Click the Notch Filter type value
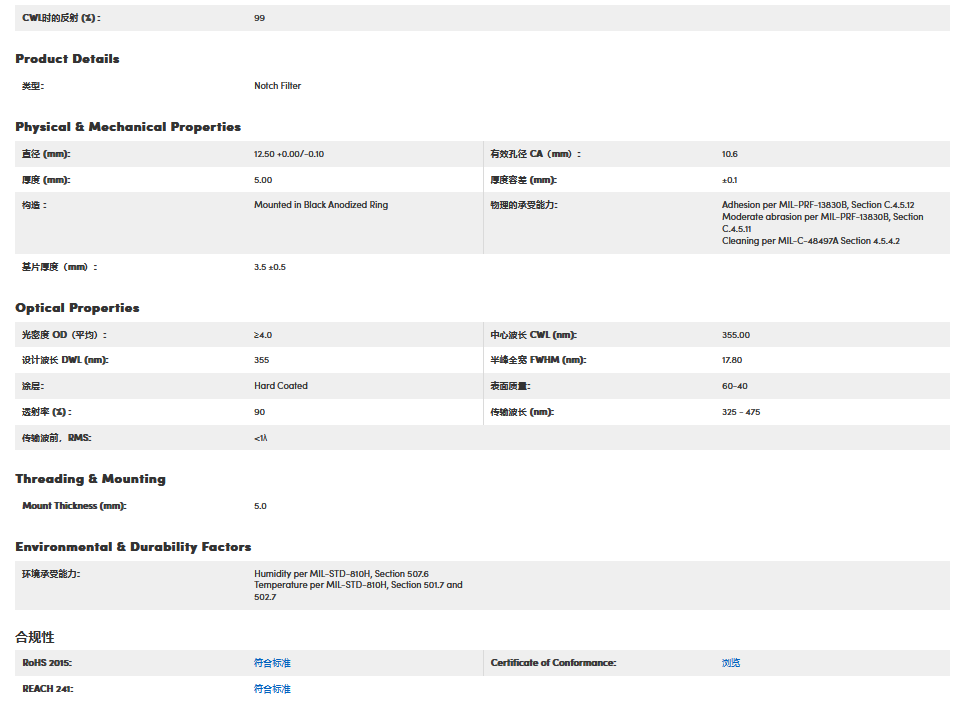The width and height of the screenshot is (961, 728). click(277, 86)
